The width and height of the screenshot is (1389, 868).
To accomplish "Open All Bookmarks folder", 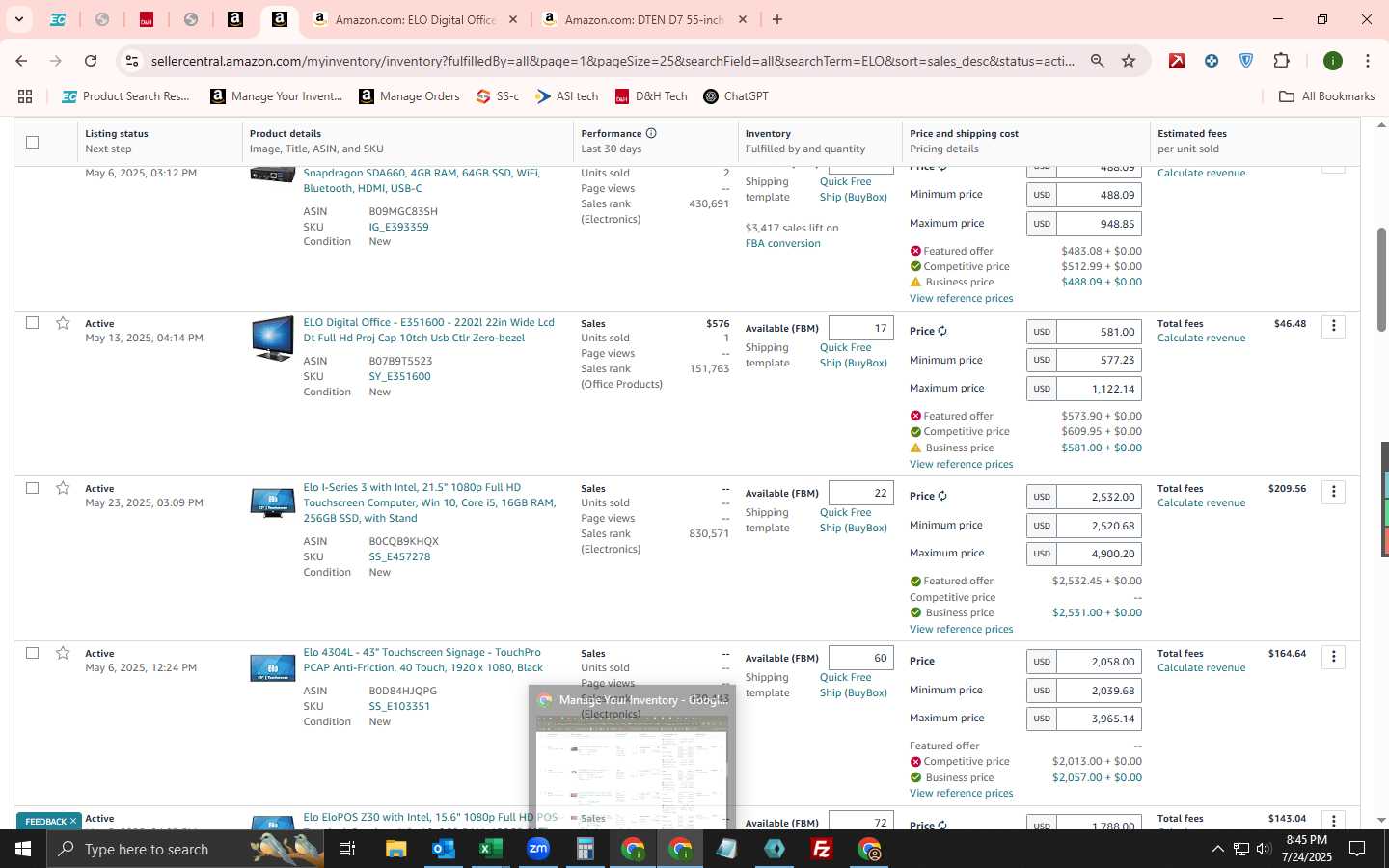I will (1326, 96).
